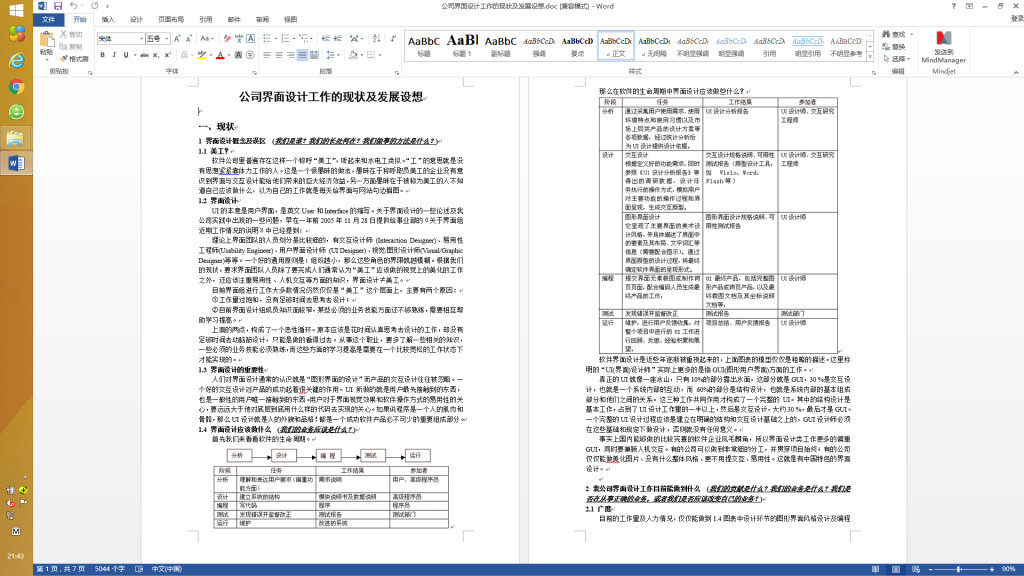Apply the 要点 strong style
The height and width of the screenshot is (576, 1024).
[577, 46]
